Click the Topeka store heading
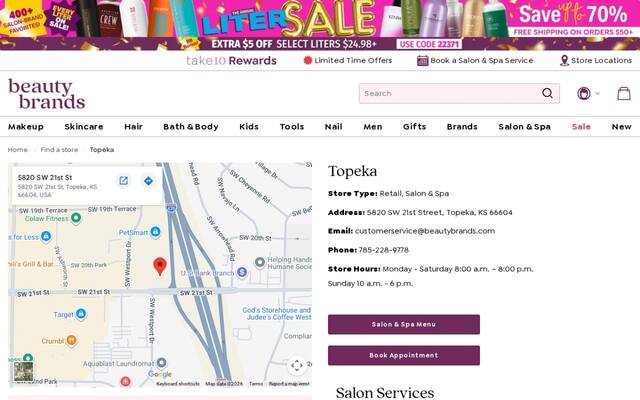The height and width of the screenshot is (400, 640). click(352, 171)
